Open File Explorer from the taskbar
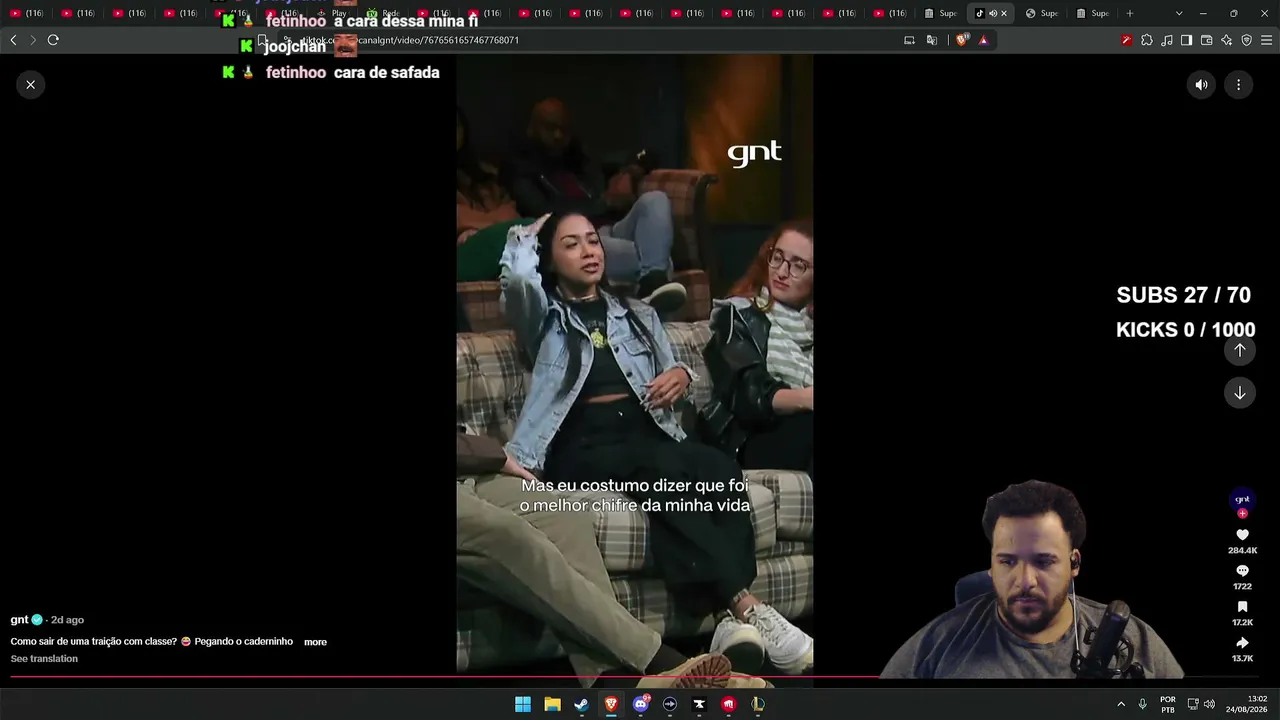Image resolution: width=1280 pixels, height=720 pixels. click(x=552, y=704)
